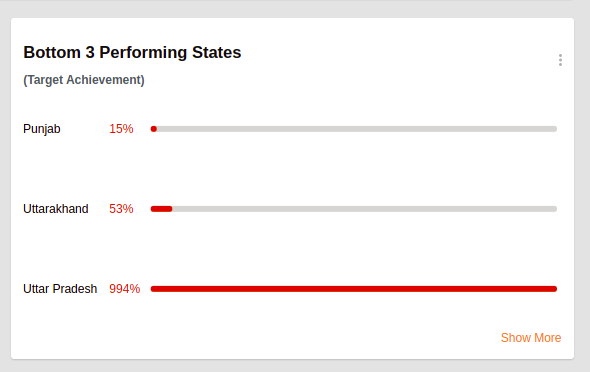Image resolution: width=590 pixels, height=372 pixels.
Task: Select the Uttarakhand state label
Action: (56, 209)
